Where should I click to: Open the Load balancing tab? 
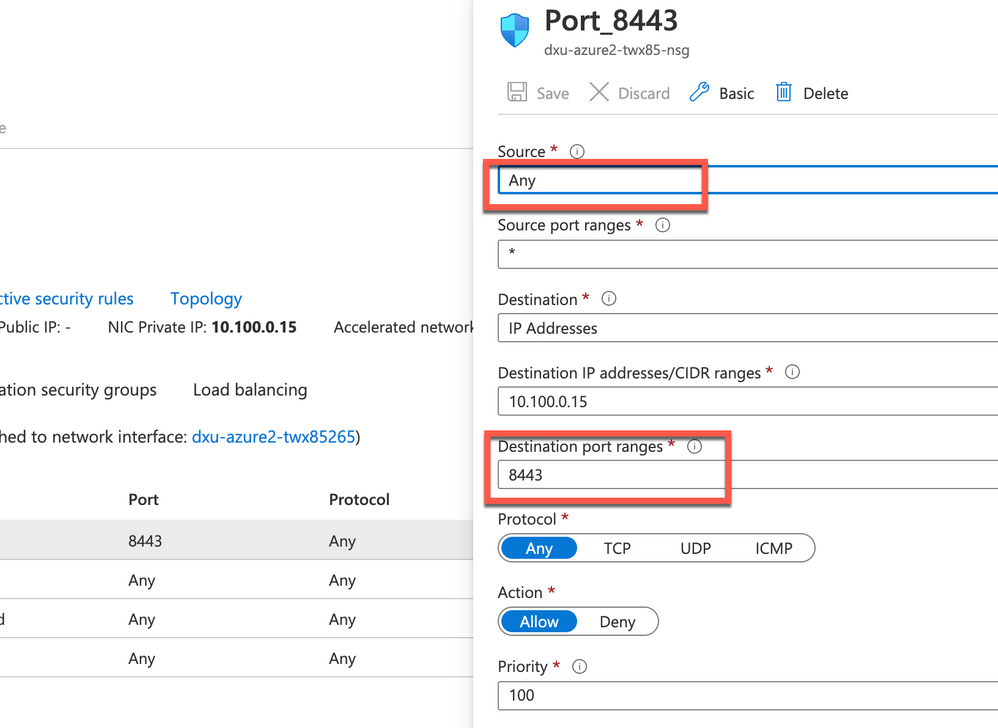click(250, 389)
